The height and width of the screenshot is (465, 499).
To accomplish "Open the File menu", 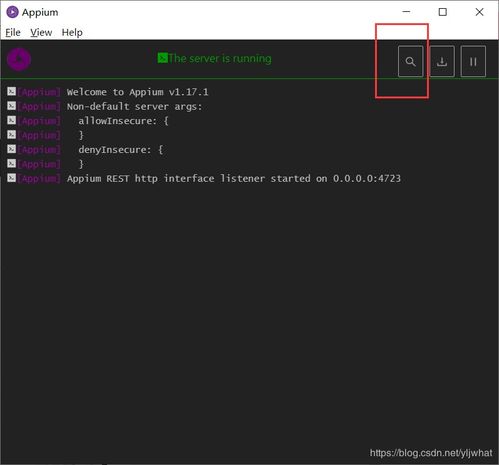I will point(13,32).
